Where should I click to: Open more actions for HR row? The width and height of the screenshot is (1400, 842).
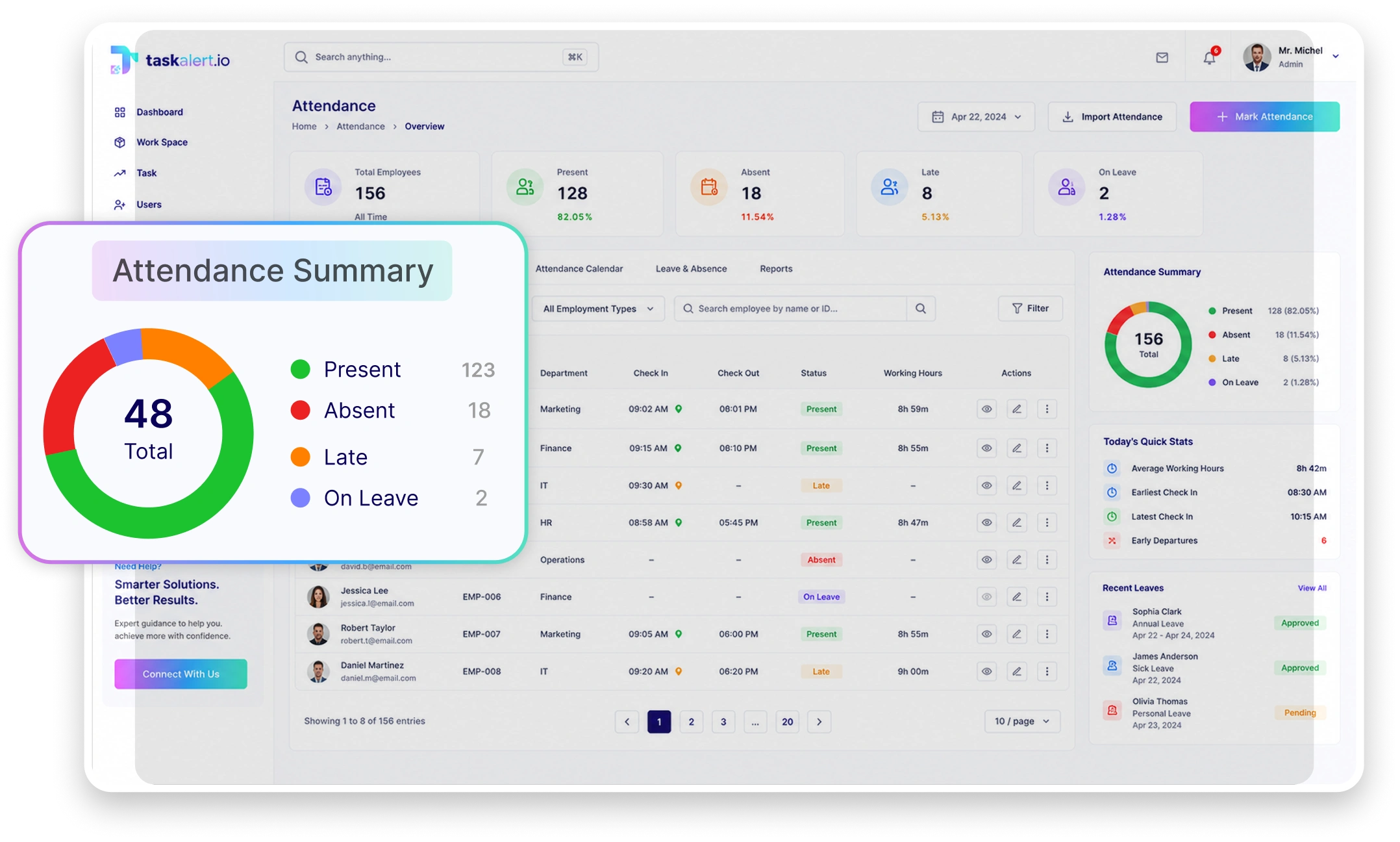click(x=1047, y=522)
